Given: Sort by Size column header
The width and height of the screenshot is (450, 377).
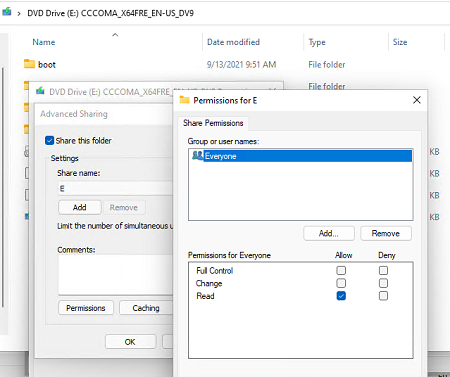Looking at the screenshot, I should (x=400, y=42).
